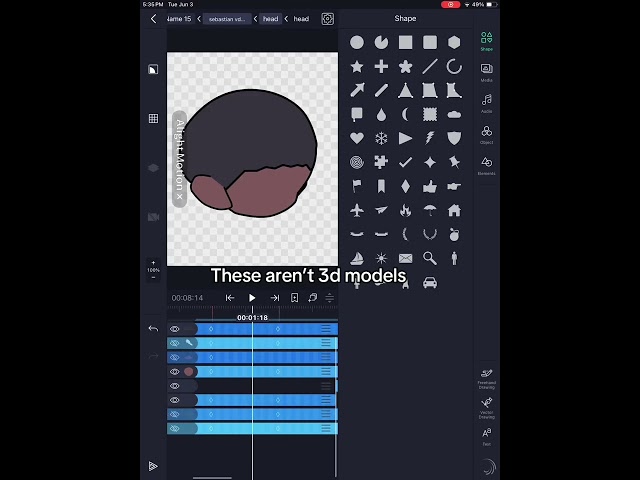Image resolution: width=640 pixels, height=480 pixels.
Task: Open Vector Drawing tool
Action: point(486,405)
